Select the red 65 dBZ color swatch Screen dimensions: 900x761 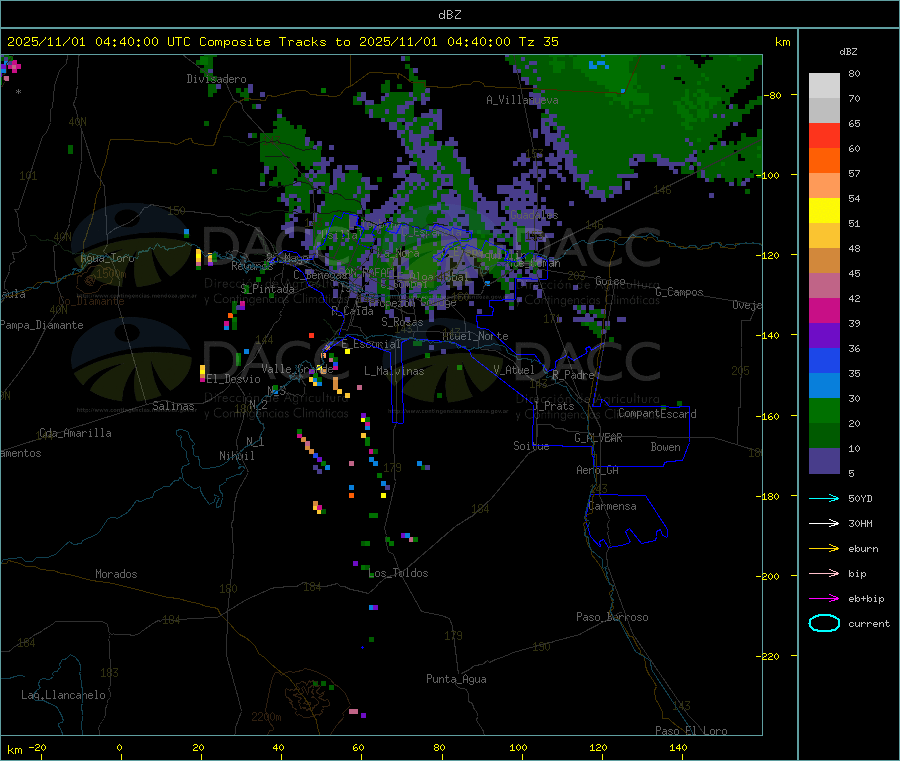pos(824,135)
